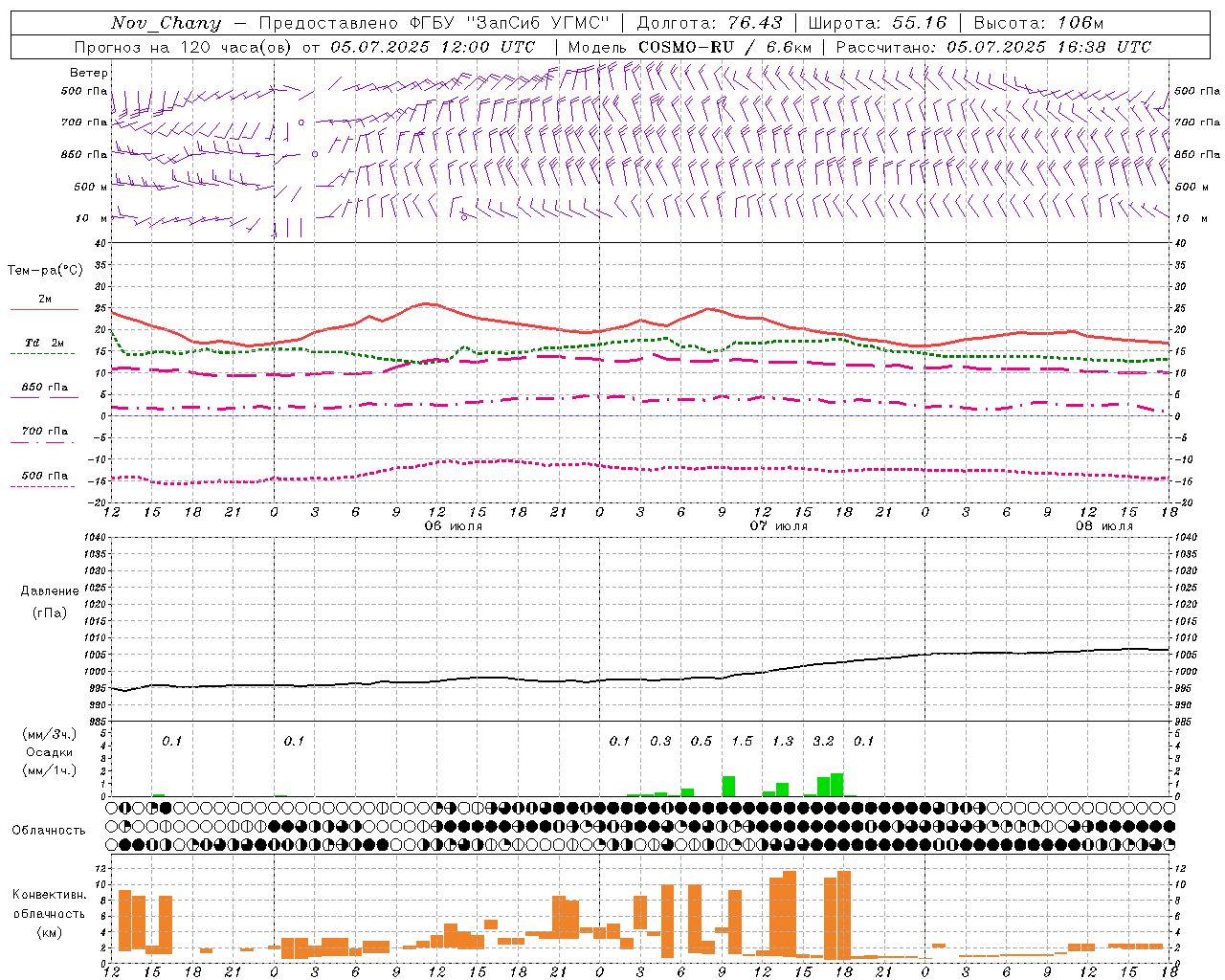This screenshot has height=980, width=1225.
Task: Click the station name Nov_Chany
Action: click(x=166, y=23)
